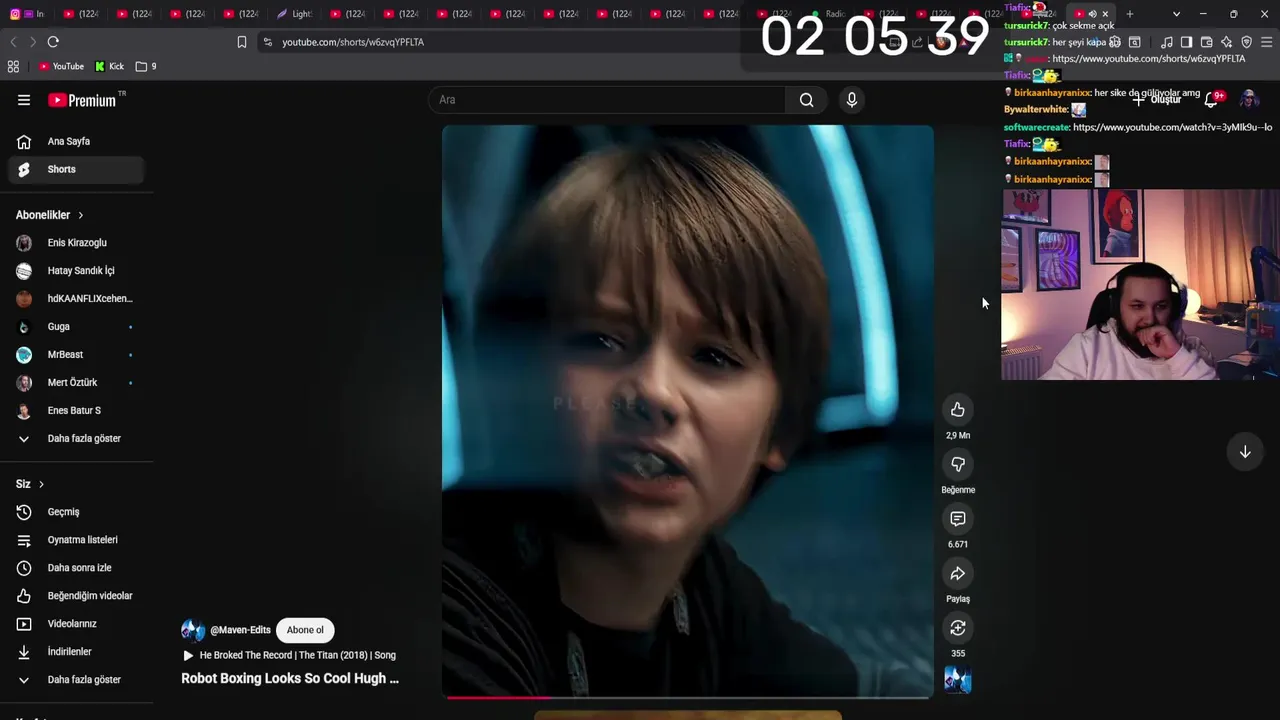Open comments for the short
This screenshot has height=720, width=1280.
click(x=958, y=519)
